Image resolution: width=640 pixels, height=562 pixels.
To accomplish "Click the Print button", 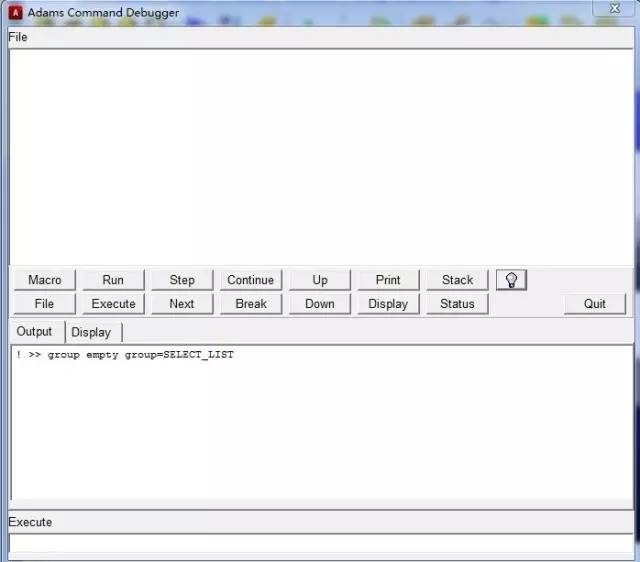I will point(388,280).
